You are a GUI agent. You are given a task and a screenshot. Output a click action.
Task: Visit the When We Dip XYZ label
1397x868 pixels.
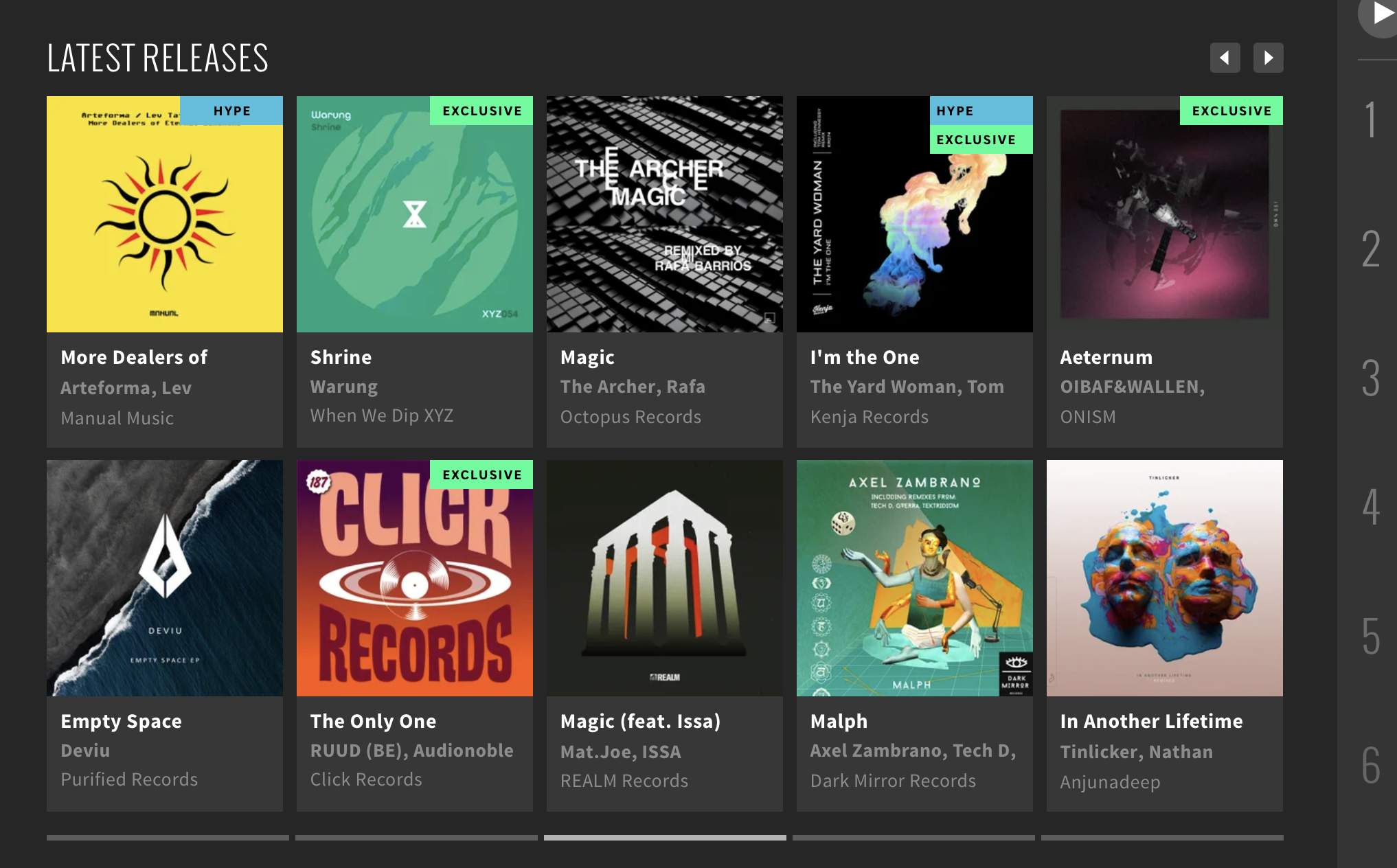[382, 415]
